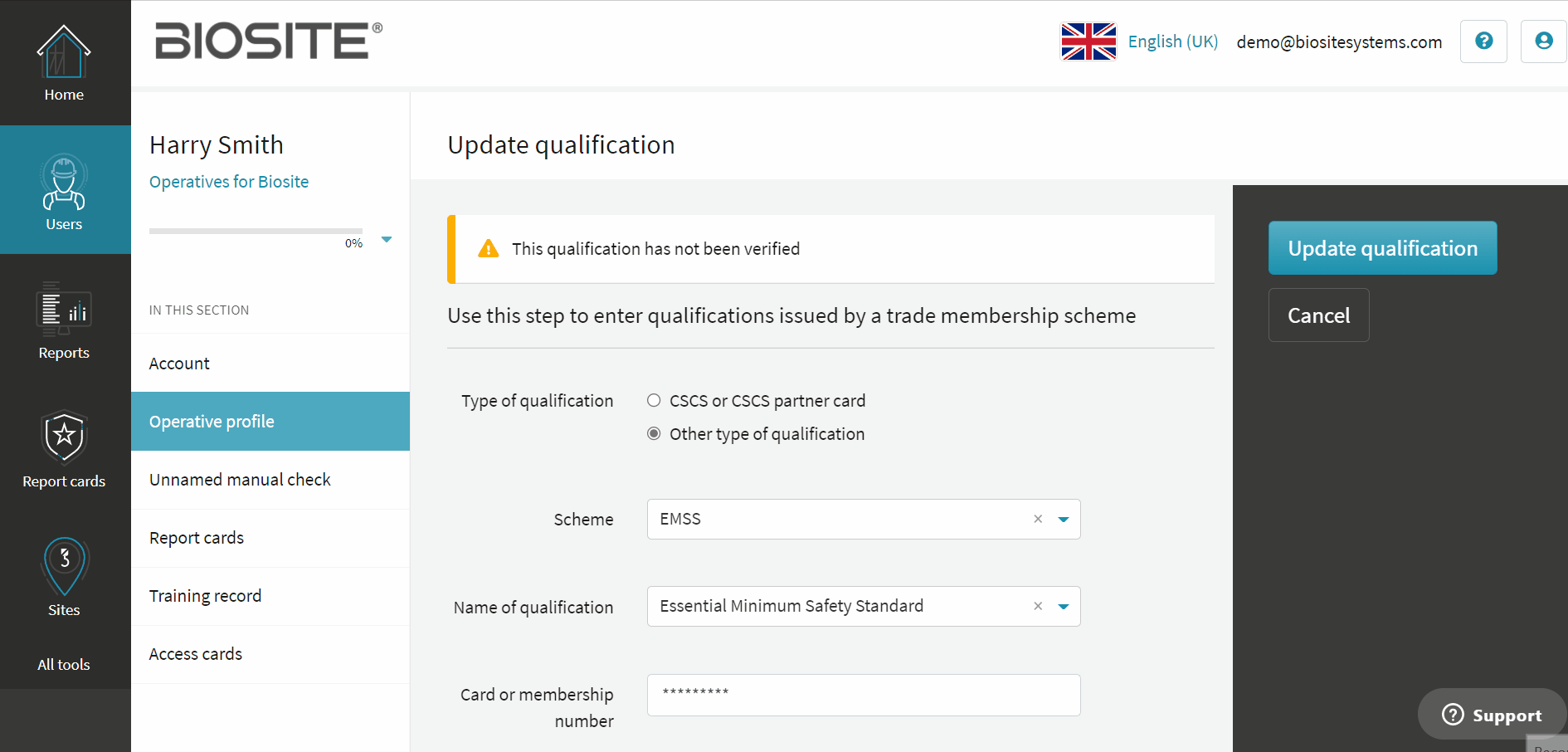
Task: Select the Users worker icon
Action: [x=64, y=182]
